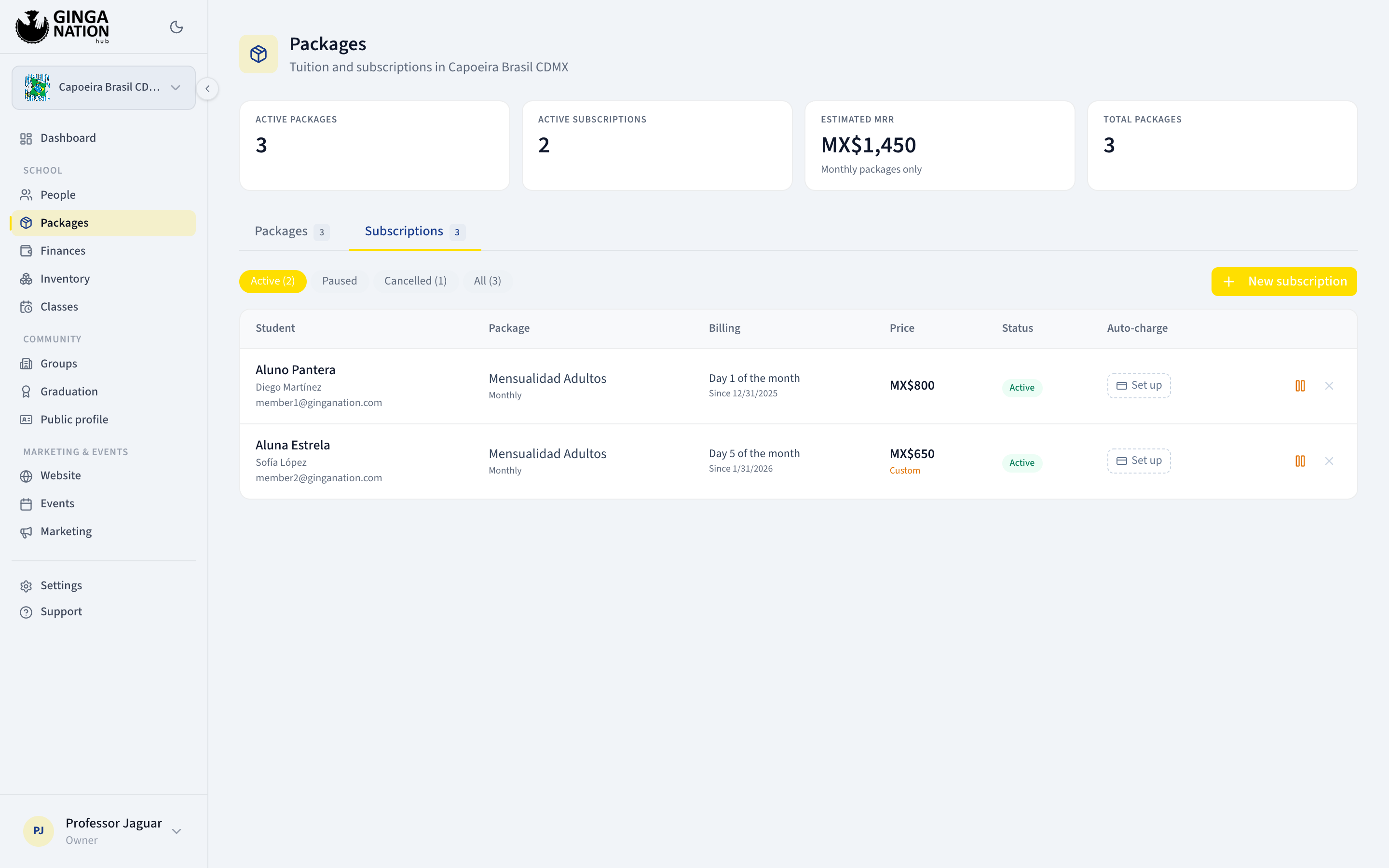
Task: Click the Packages header box icon
Action: pyautogui.click(x=259, y=54)
